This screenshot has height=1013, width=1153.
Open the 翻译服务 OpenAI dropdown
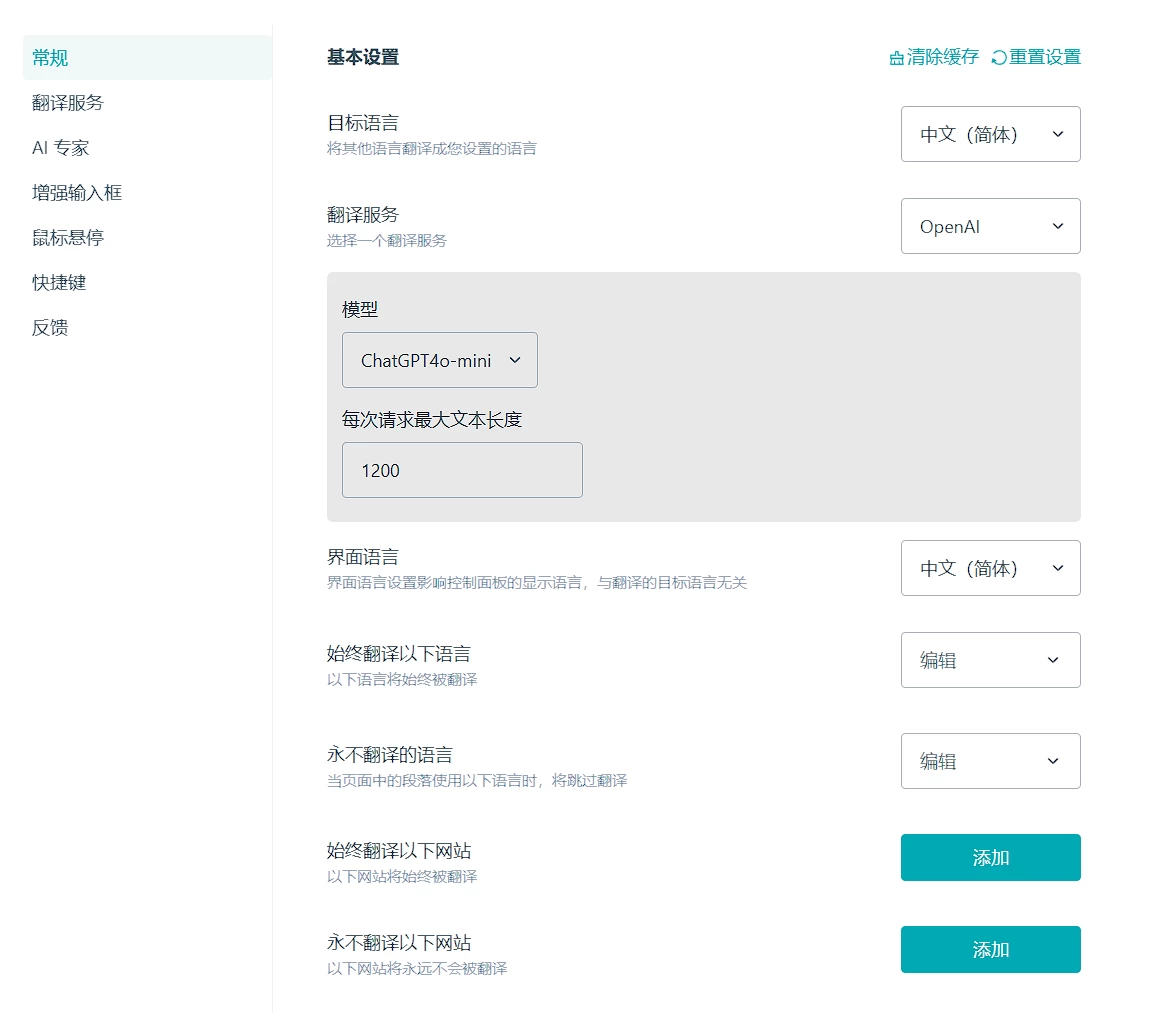(x=990, y=226)
